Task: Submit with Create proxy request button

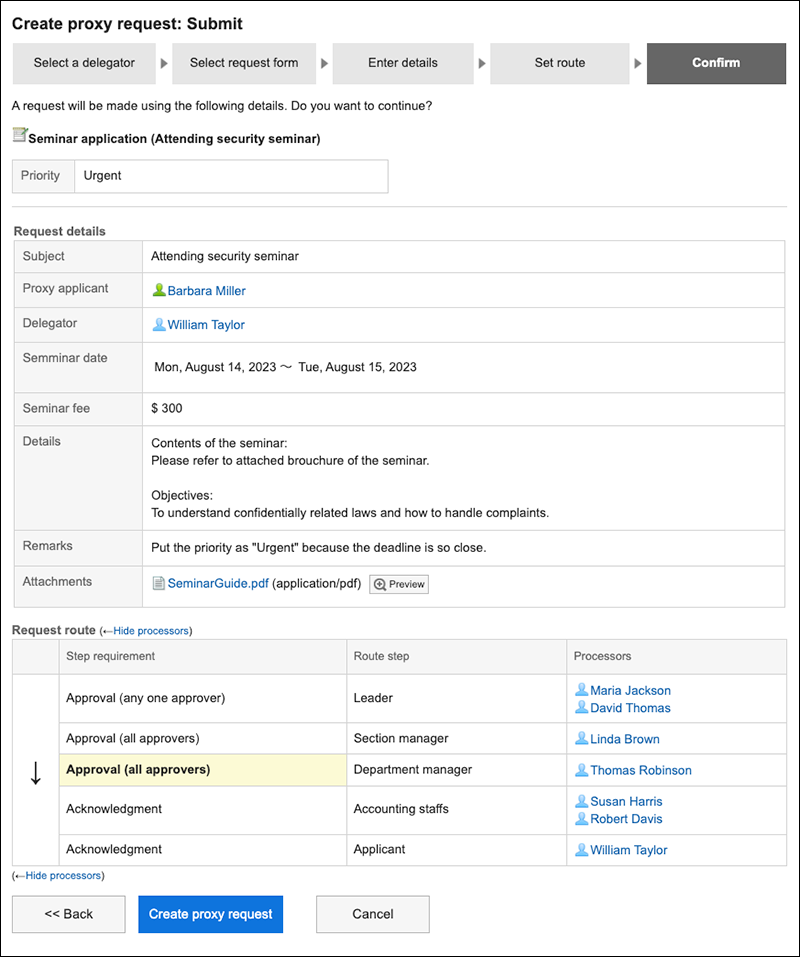Action: click(211, 914)
